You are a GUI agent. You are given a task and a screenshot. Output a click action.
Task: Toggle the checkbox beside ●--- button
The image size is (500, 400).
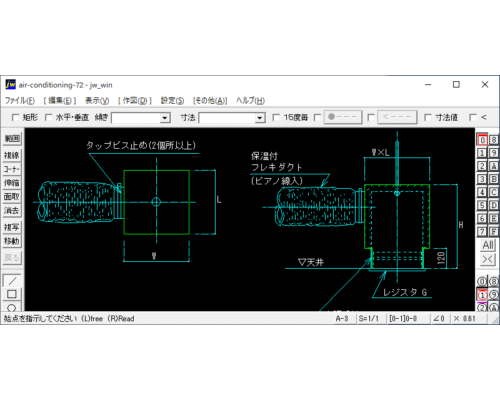coord(318,117)
